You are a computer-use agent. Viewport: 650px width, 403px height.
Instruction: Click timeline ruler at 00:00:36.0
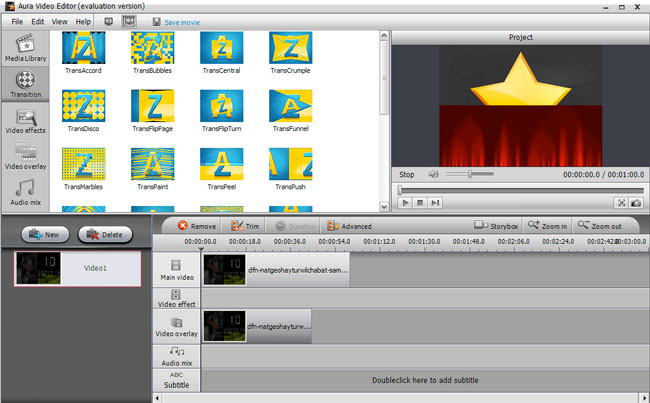coord(290,241)
